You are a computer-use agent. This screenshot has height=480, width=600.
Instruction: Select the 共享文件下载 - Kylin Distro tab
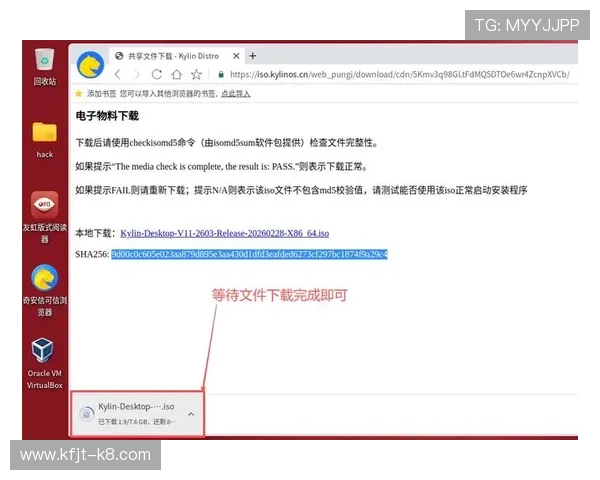point(178,56)
